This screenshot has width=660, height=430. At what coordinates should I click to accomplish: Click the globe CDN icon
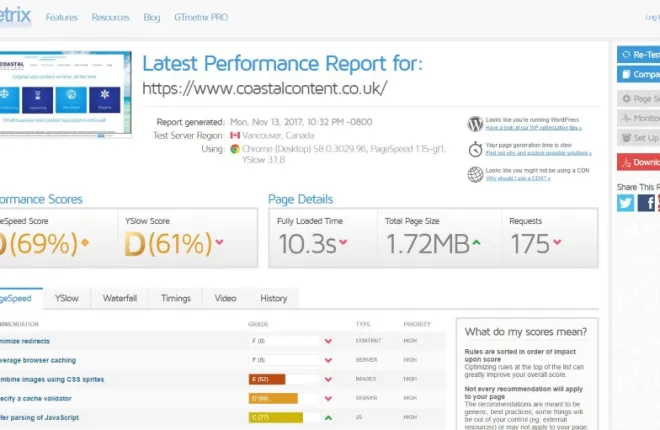[x=475, y=174]
